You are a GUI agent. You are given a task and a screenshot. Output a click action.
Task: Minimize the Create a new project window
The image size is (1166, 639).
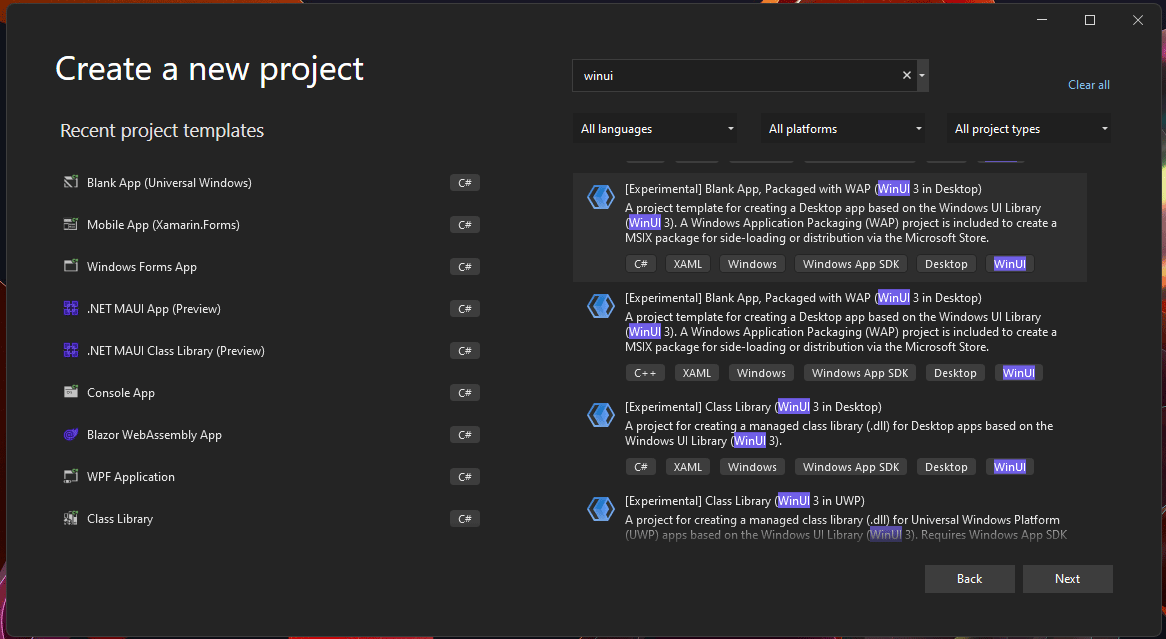click(x=1042, y=20)
